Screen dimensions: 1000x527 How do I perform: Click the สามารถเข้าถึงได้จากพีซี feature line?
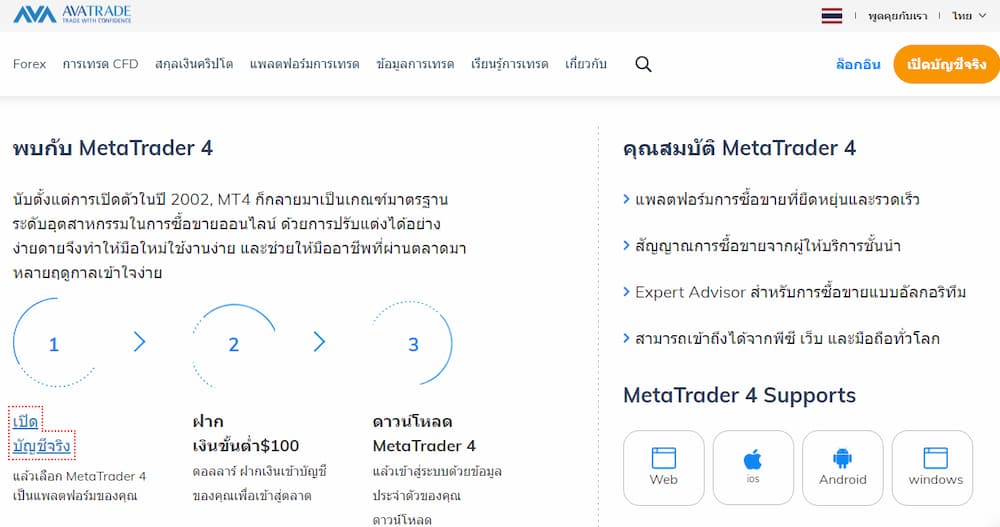(781, 338)
